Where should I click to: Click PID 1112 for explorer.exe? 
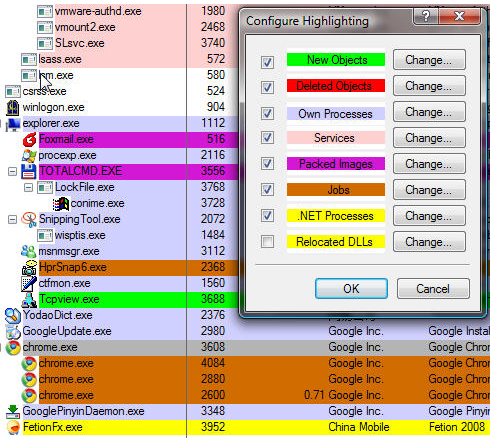[x=213, y=123]
